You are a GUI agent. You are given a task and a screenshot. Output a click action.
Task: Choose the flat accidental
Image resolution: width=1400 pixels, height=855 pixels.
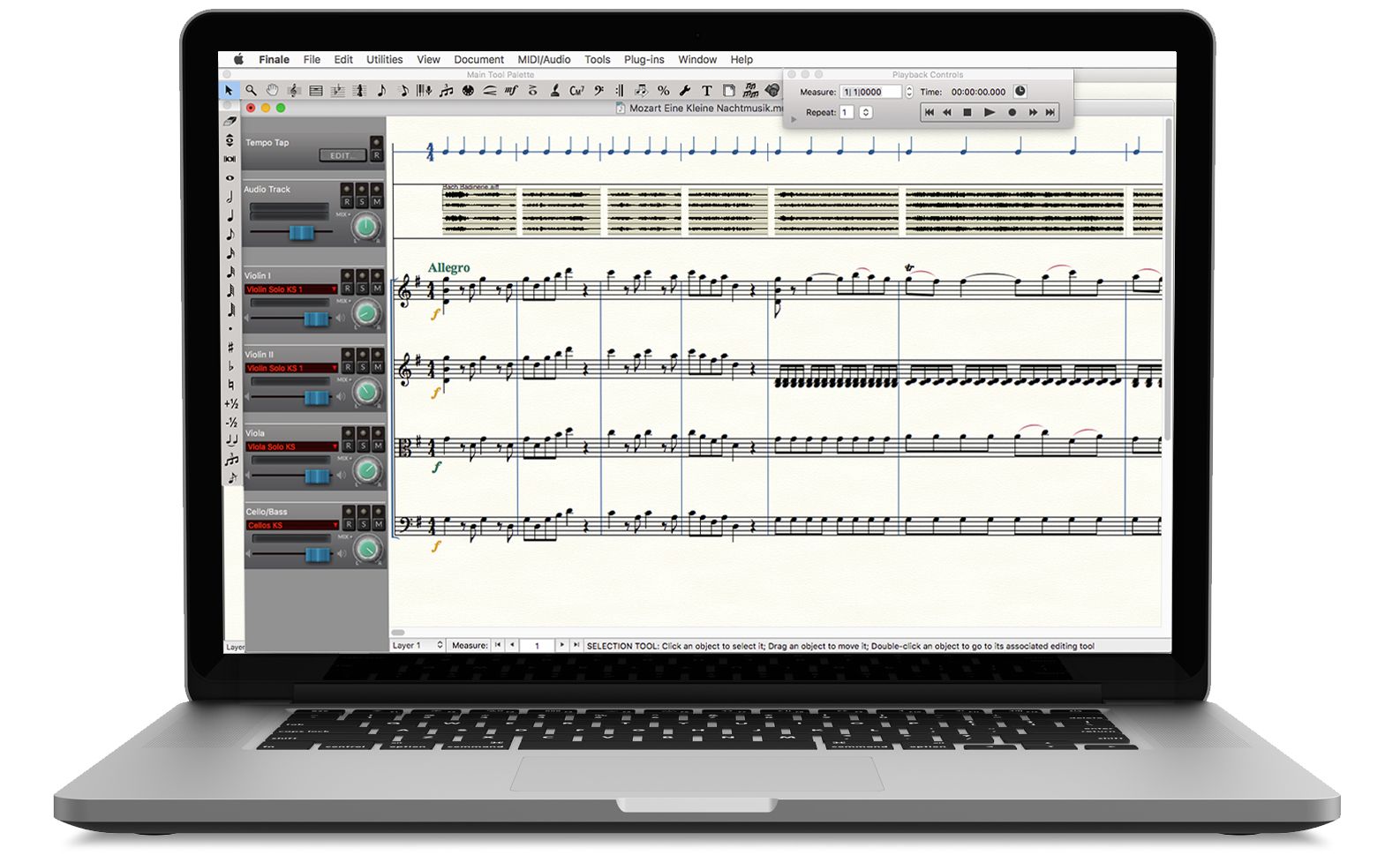point(230,365)
